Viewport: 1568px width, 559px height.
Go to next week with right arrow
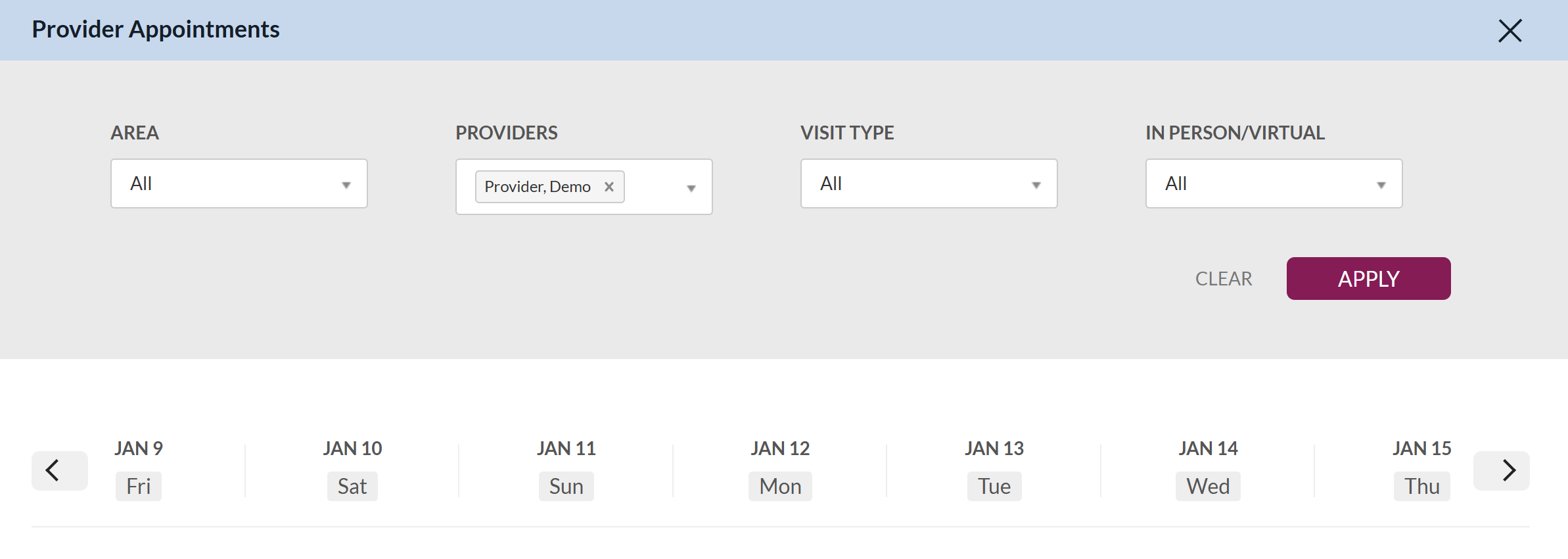pyautogui.click(x=1502, y=470)
